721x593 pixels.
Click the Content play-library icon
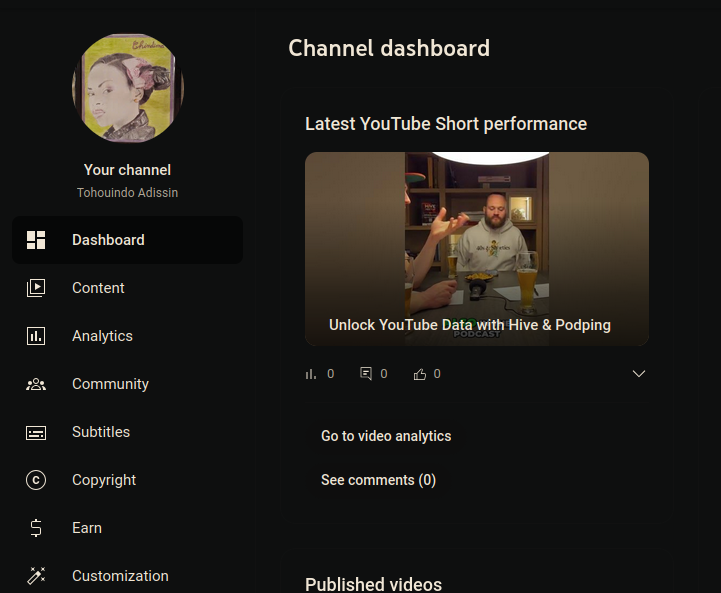pyautogui.click(x=36, y=288)
